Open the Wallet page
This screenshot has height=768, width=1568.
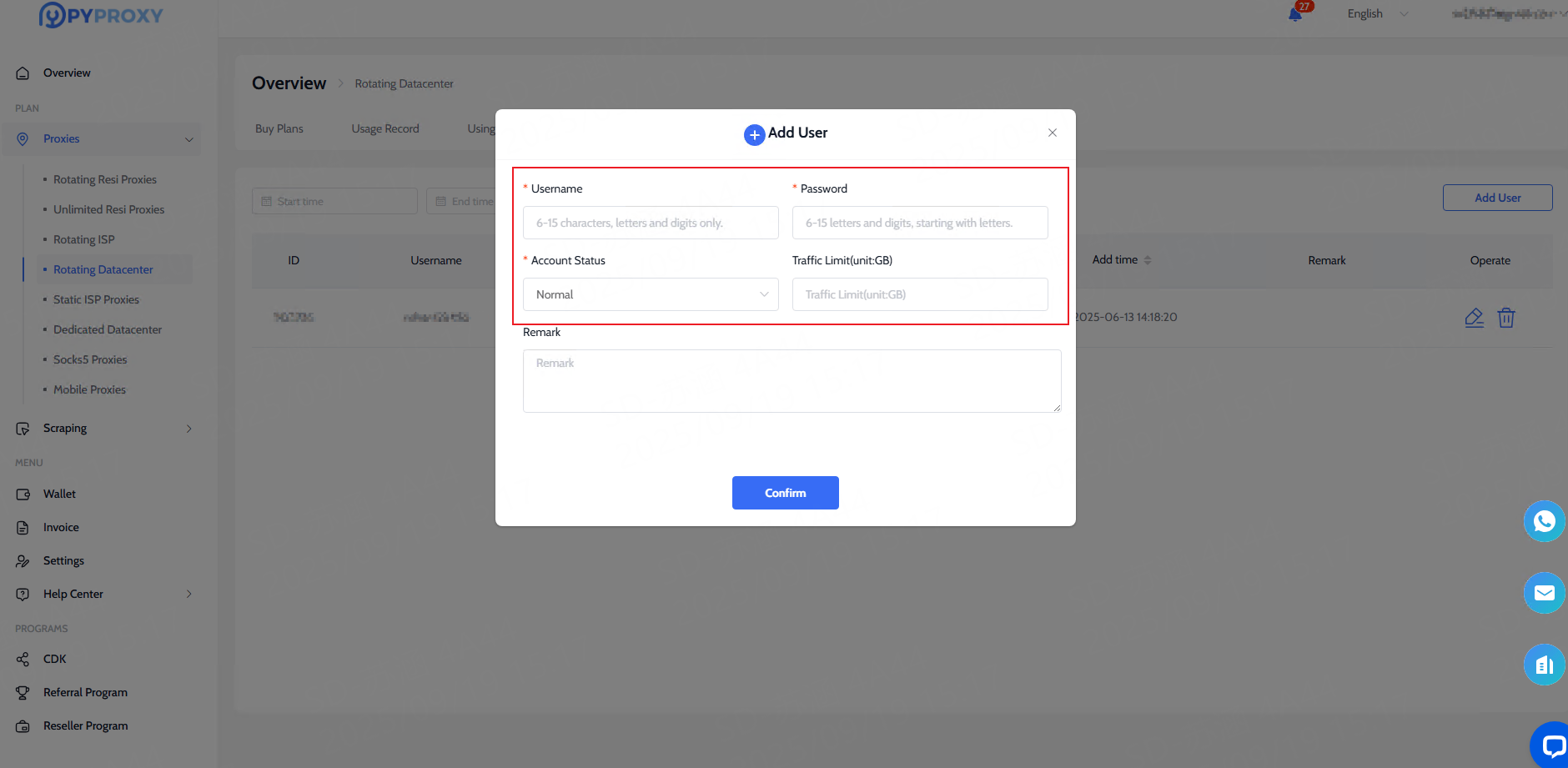(59, 494)
